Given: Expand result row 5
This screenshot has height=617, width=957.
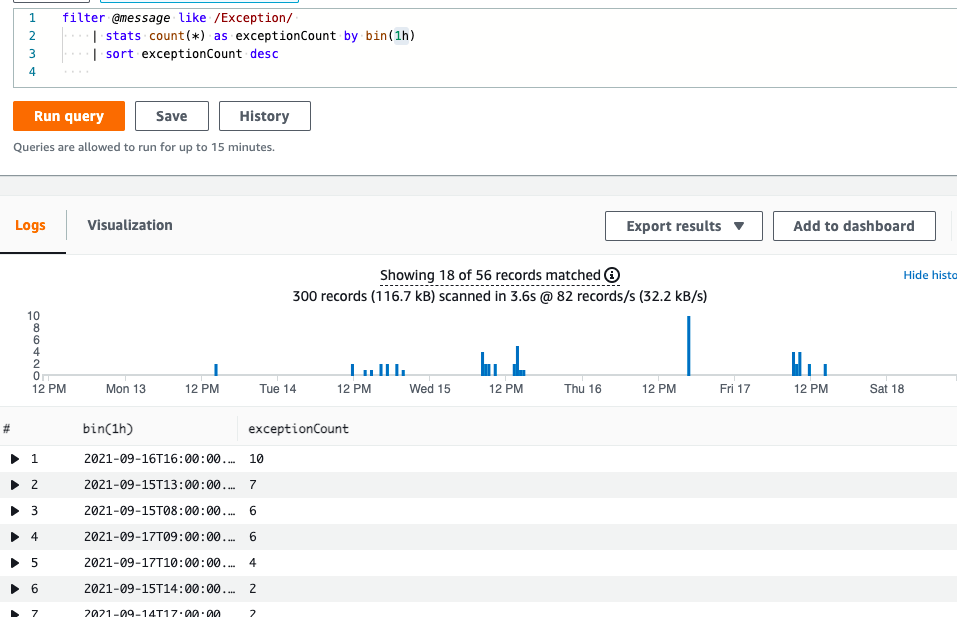Looking at the screenshot, I should (x=15, y=563).
